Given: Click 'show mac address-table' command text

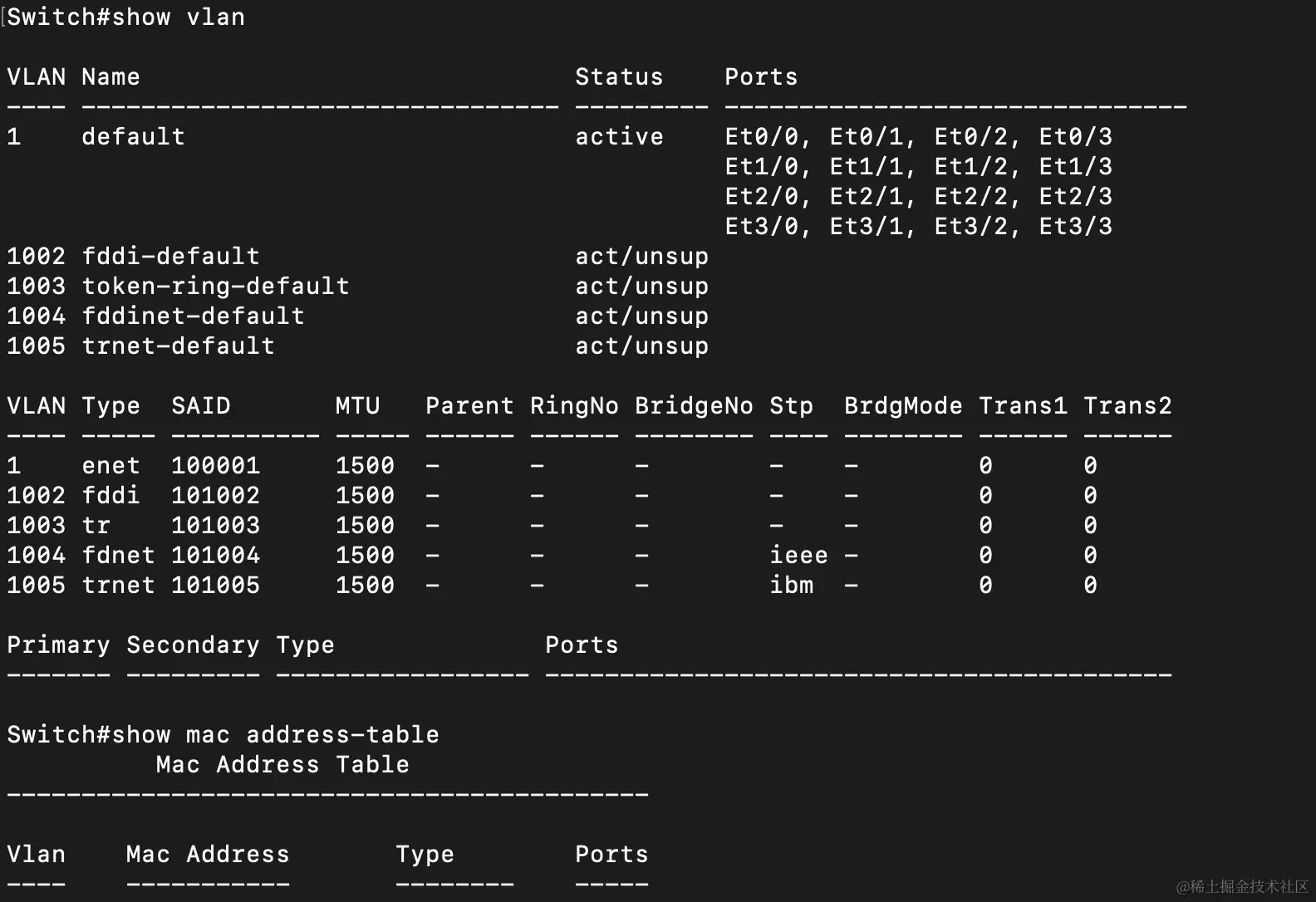Looking at the screenshot, I should [x=275, y=735].
